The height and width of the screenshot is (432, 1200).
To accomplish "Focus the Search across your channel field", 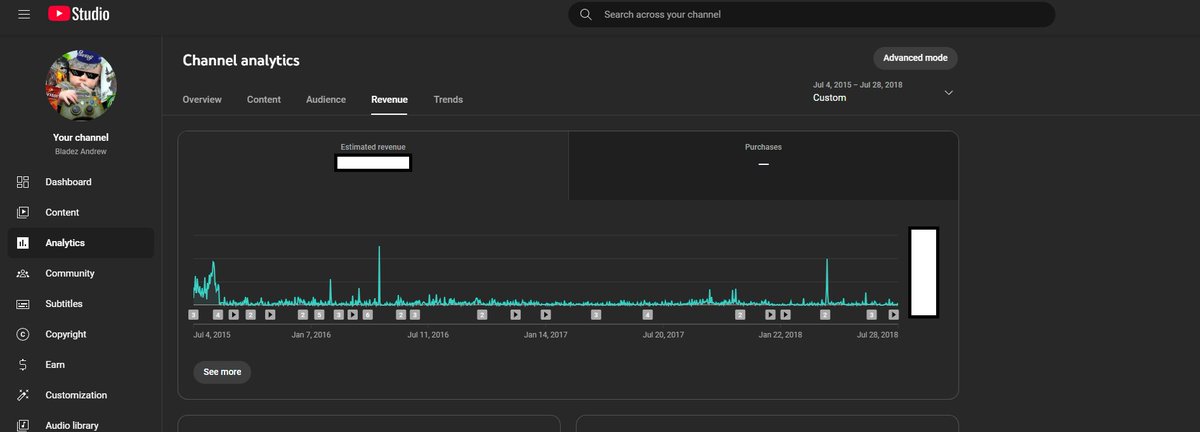I will [x=812, y=15].
